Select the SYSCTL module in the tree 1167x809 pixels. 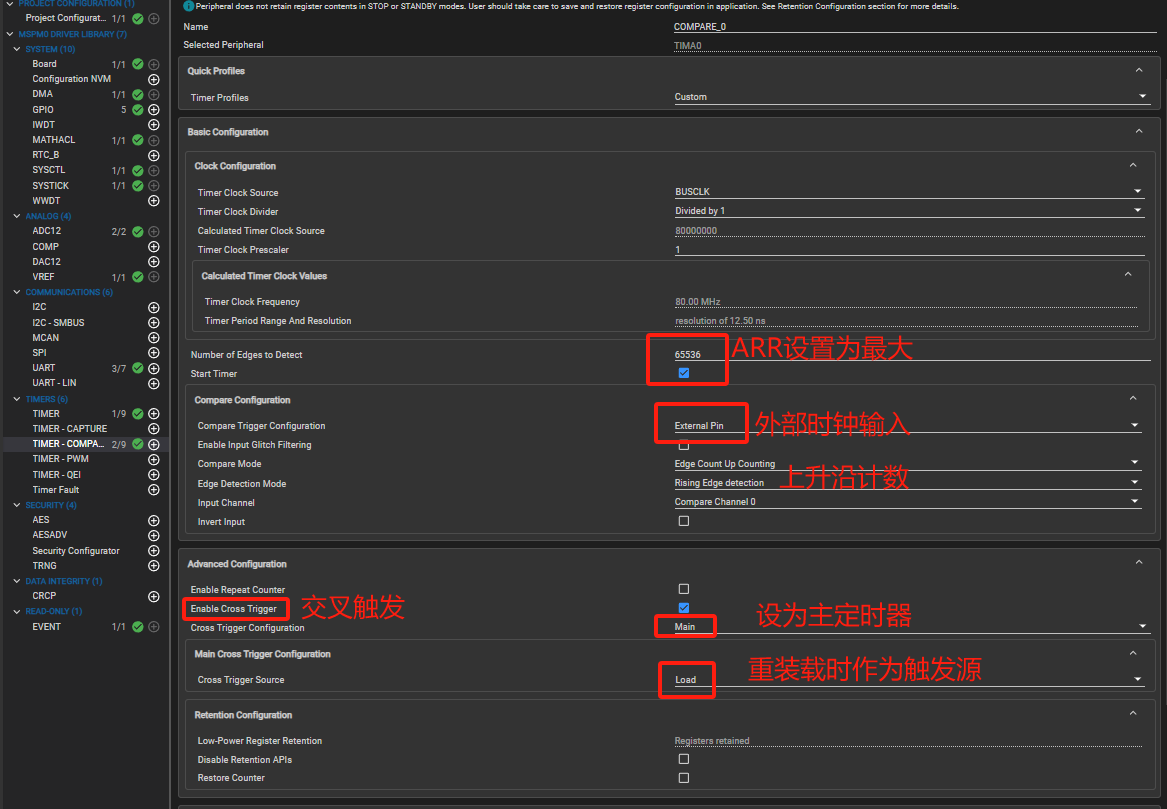[48, 170]
